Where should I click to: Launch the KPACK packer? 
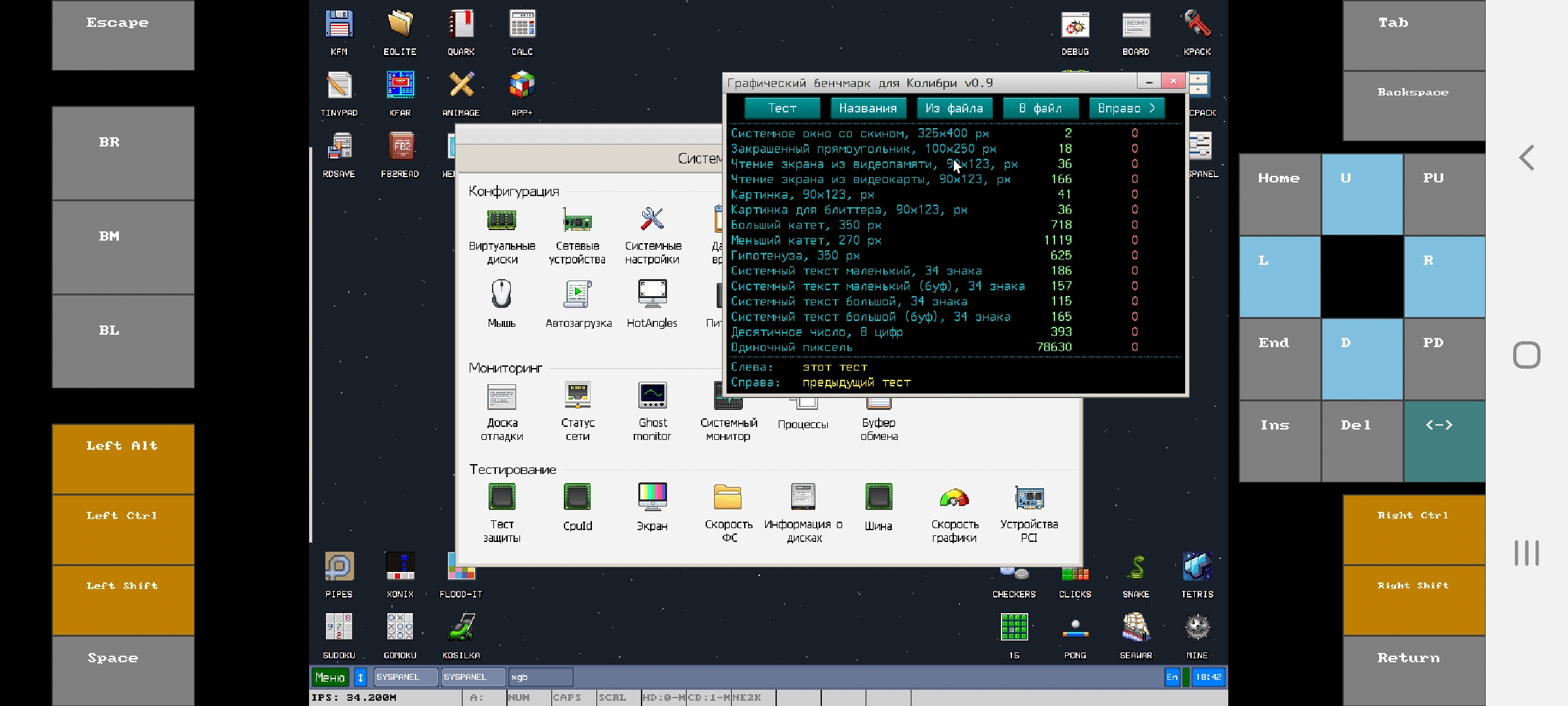pyautogui.click(x=1196, y=26)
